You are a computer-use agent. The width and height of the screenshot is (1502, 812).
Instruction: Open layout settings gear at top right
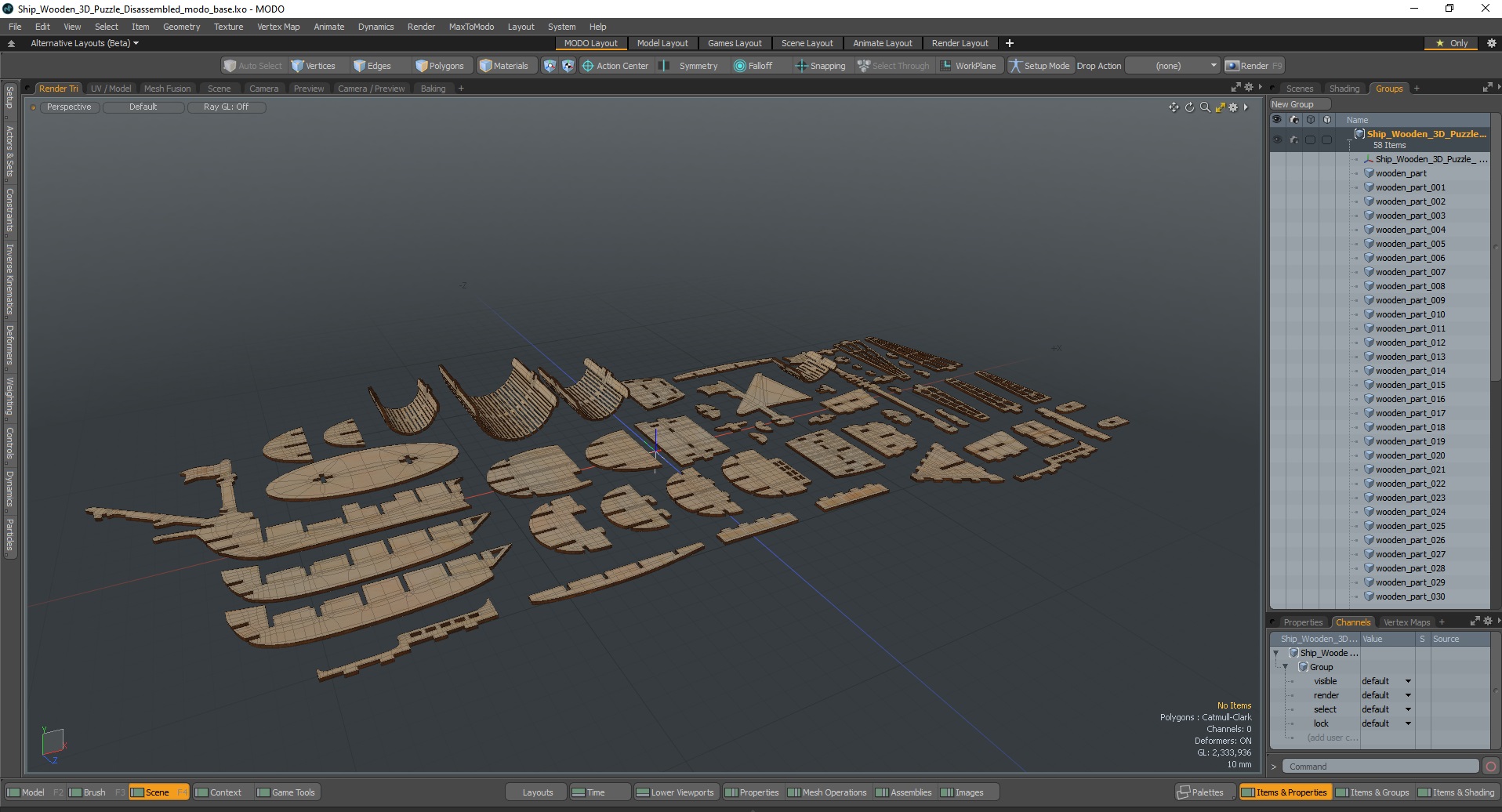(1492, 43)
